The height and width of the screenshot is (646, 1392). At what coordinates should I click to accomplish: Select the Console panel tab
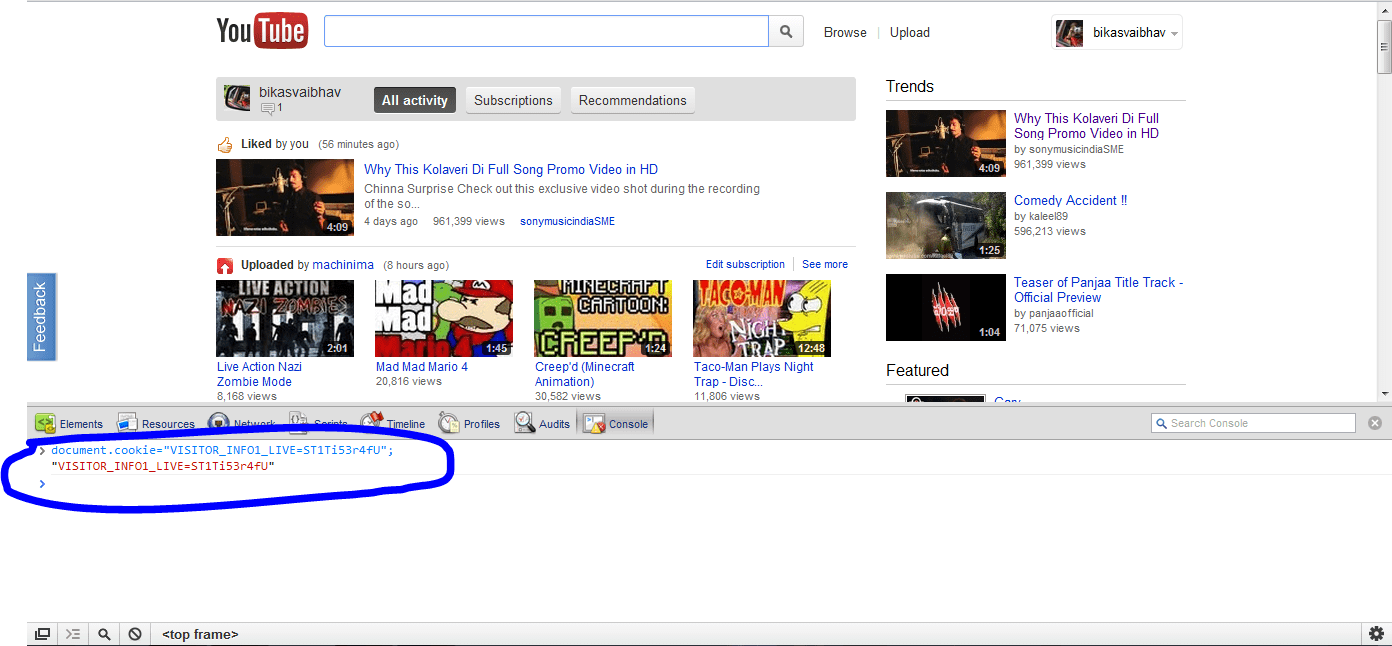tap(616, 423)
